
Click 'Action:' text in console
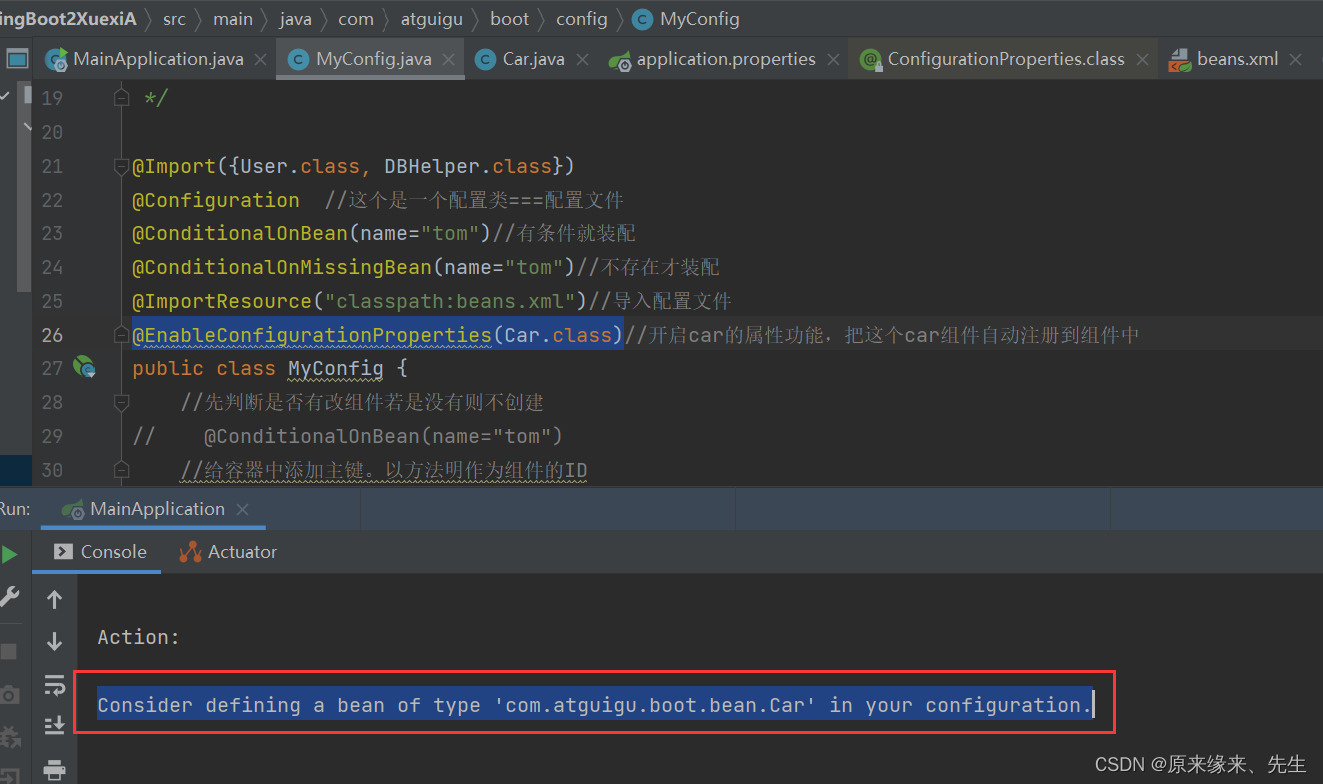point(139,637)
